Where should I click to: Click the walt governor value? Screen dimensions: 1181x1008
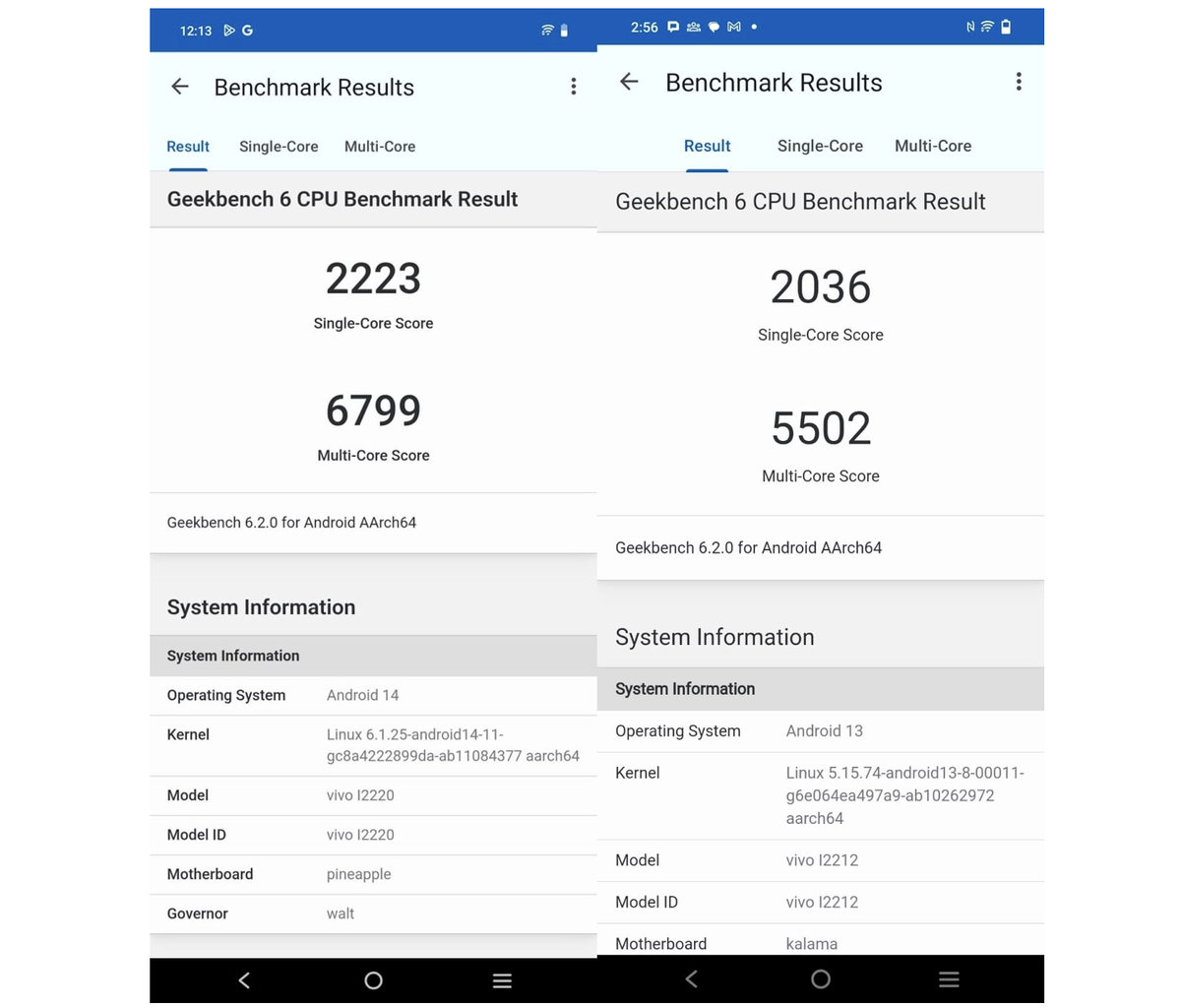point(341,913)
